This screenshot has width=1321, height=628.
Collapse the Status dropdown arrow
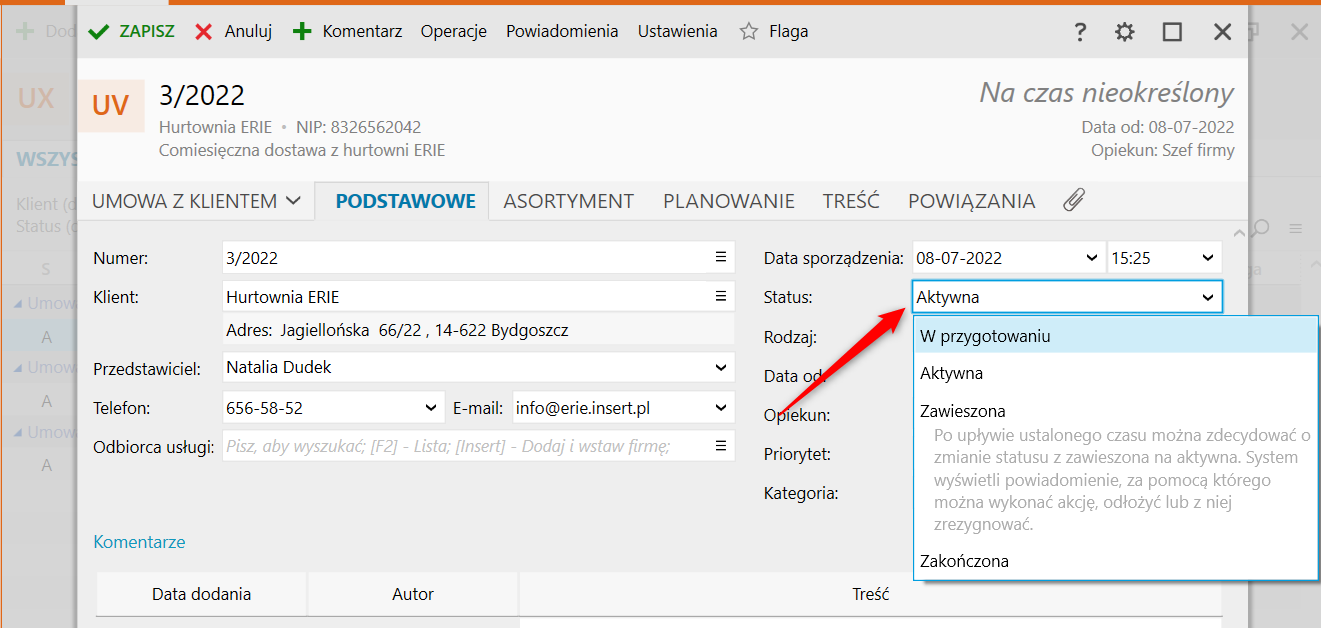(x=1208, y=297)
